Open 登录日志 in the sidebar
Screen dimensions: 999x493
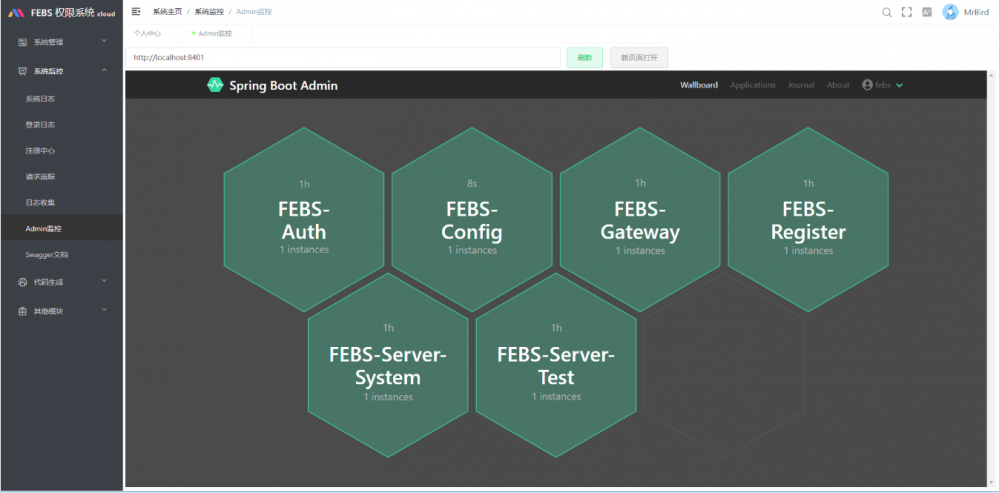coord(61,125)
